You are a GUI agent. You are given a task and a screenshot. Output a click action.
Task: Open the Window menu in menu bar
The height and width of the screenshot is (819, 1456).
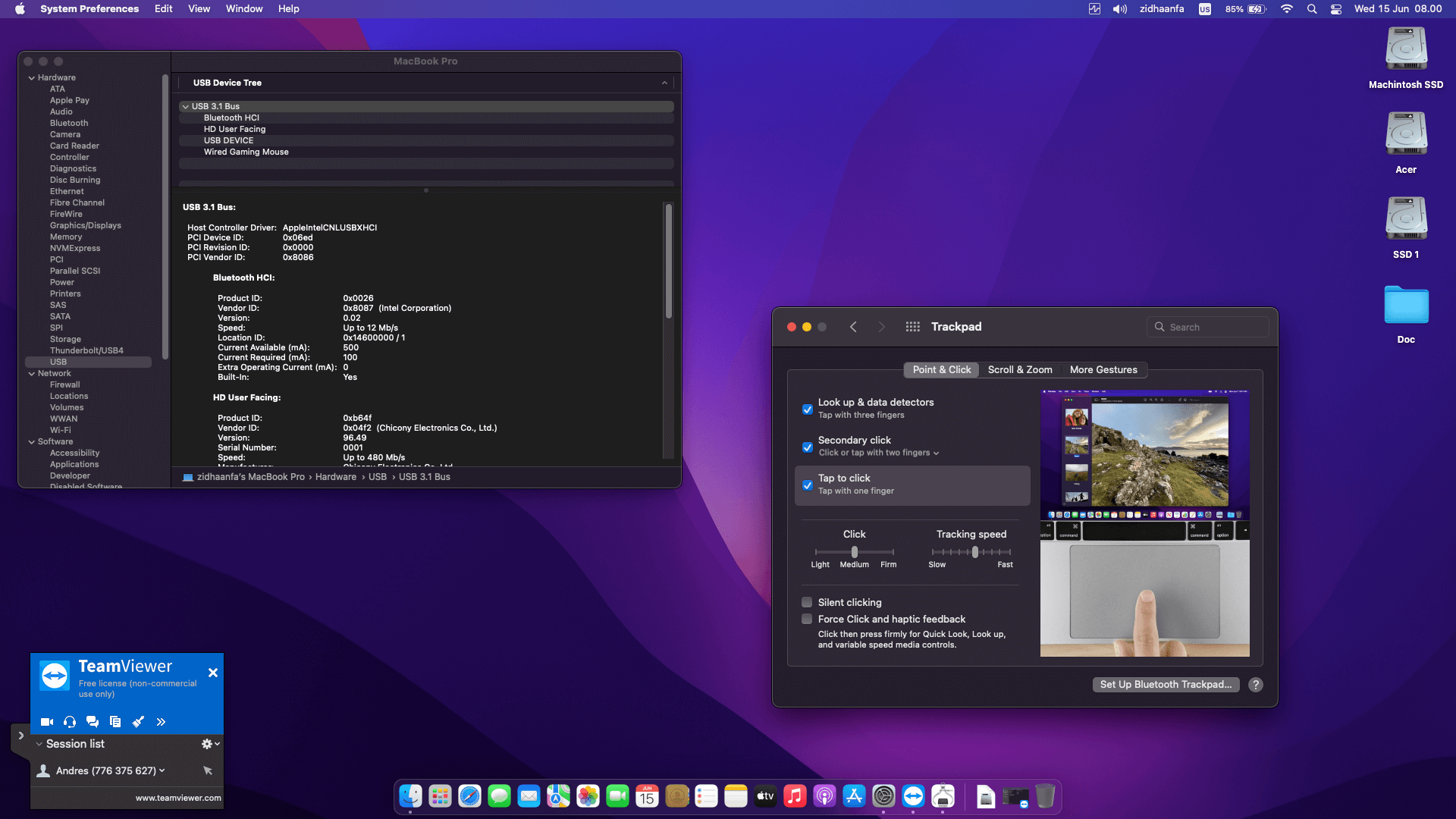[x=243, y=9]
